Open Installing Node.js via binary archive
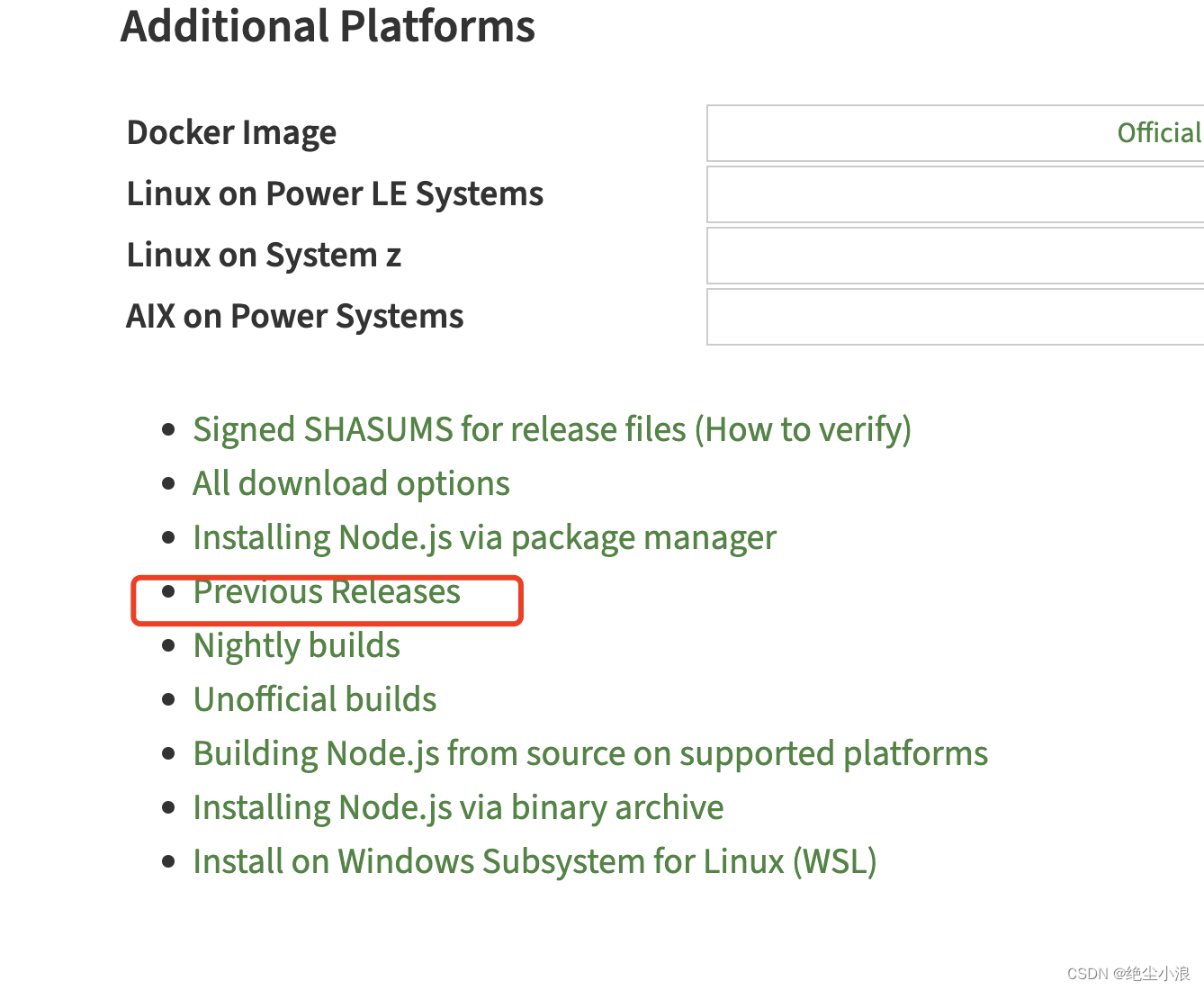This screenshot has height=990, width=1204. coord(458,807)
